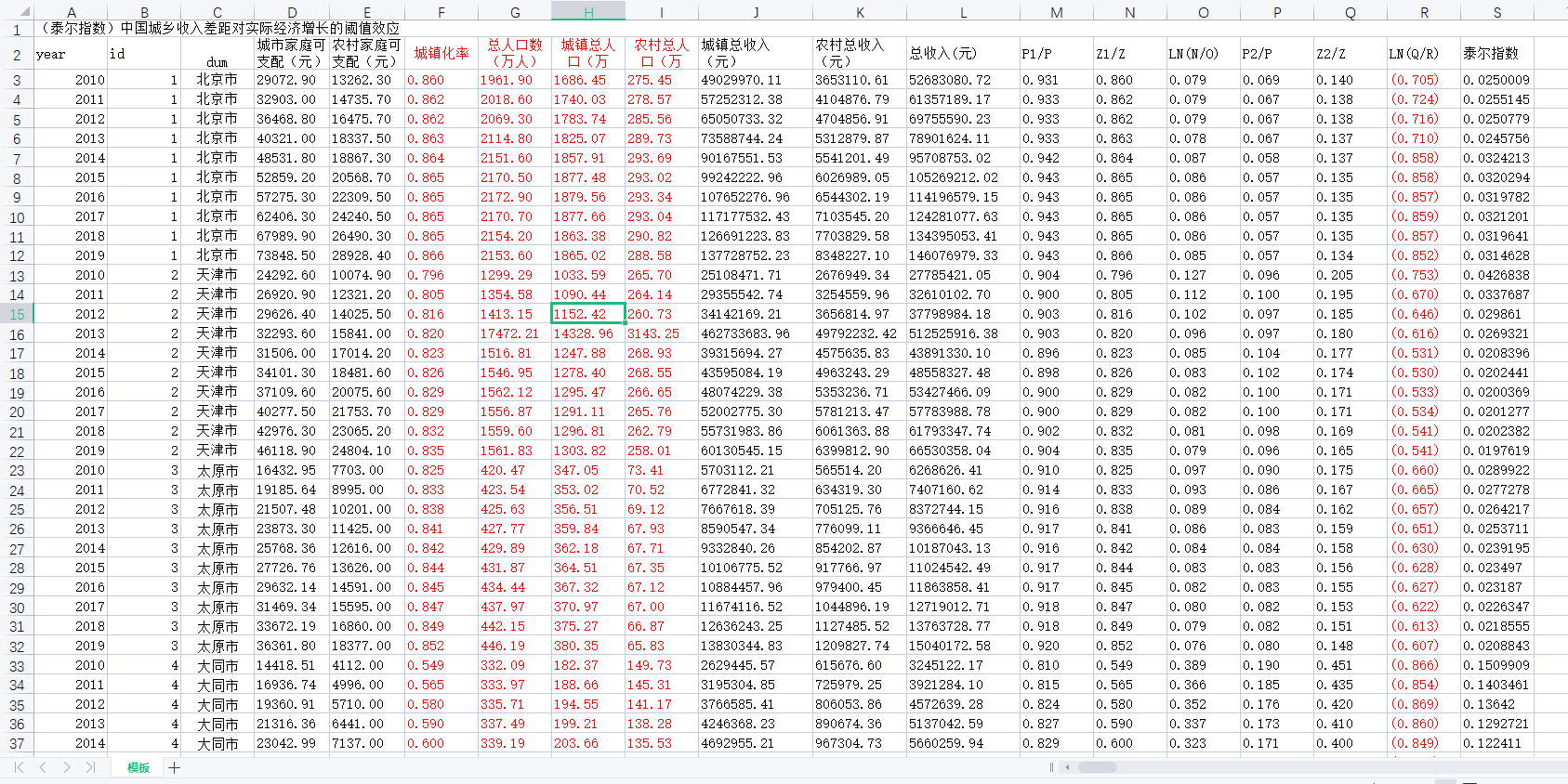Click the LN(N/O) header cell
This screenshot has width=1568, height=784.
[x=1203, y=54]
